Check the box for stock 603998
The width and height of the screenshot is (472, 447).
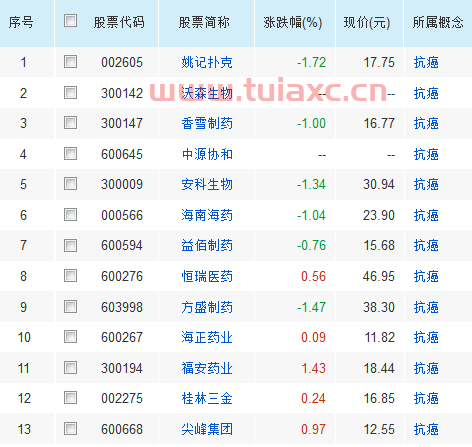point(70,307)
